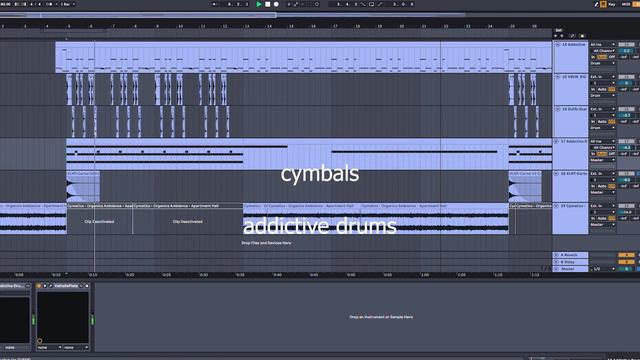Set track 14 monitor to Off
The height and width of the screenshot is (360, 640).
pos(612,57)
